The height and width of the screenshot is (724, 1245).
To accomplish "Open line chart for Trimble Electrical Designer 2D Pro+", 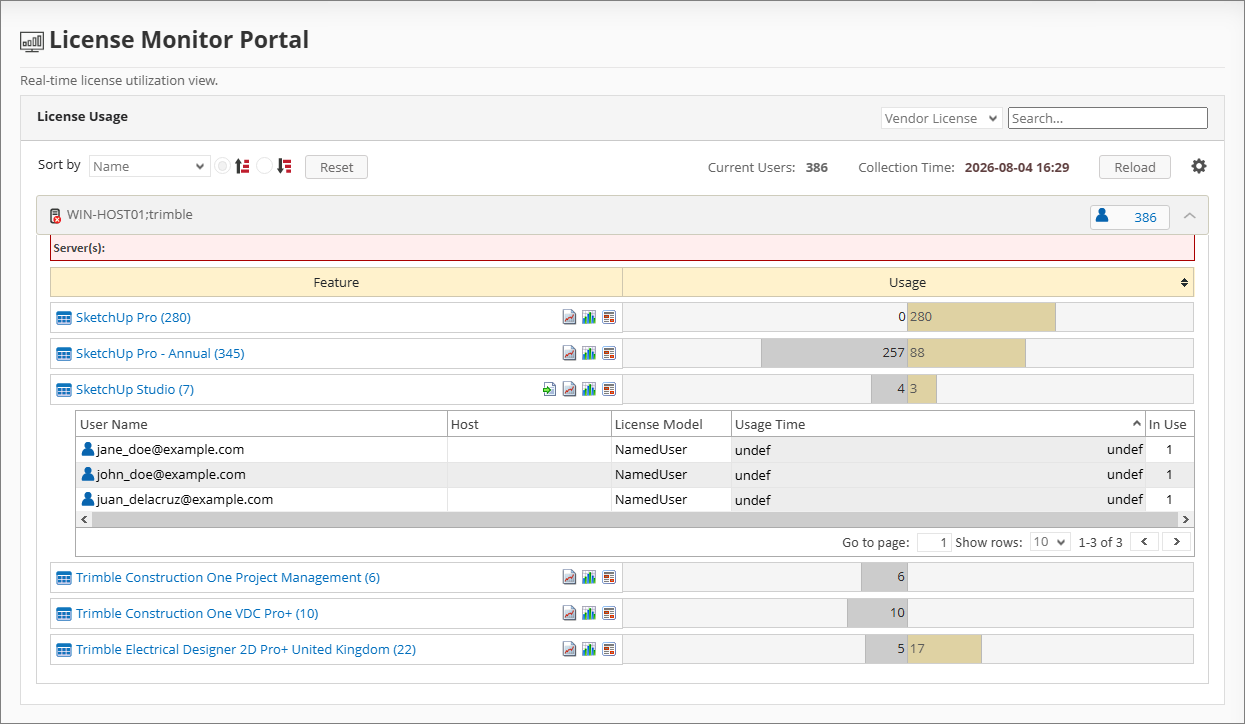I will coord(569,650).
